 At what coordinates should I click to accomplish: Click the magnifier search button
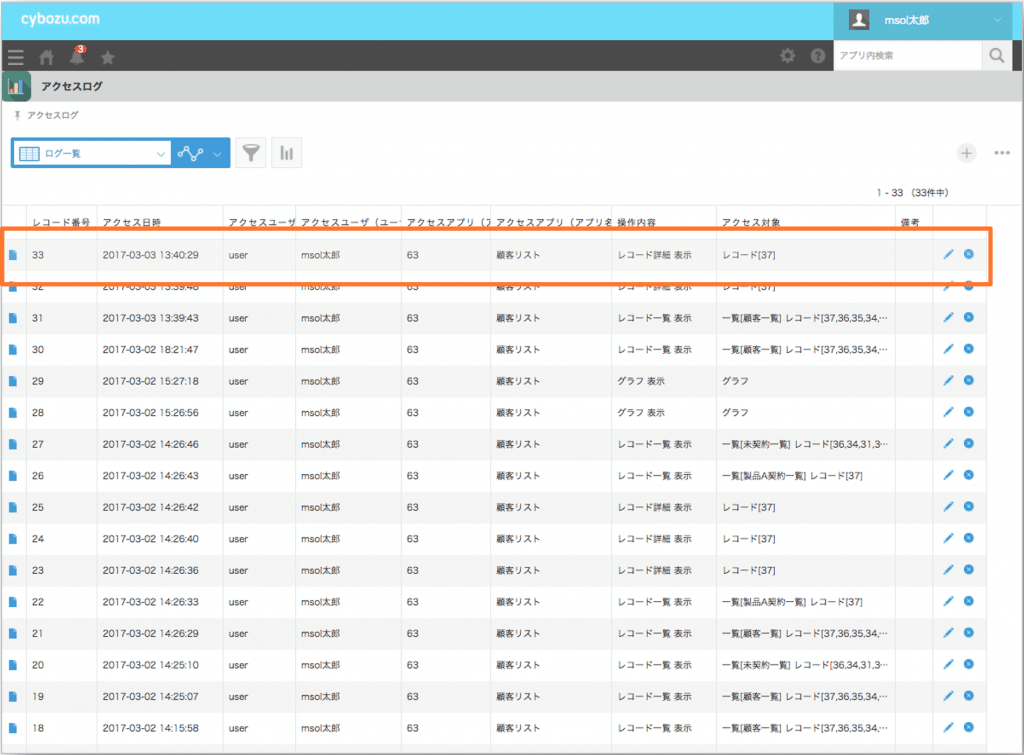click(x=997, y=56)
